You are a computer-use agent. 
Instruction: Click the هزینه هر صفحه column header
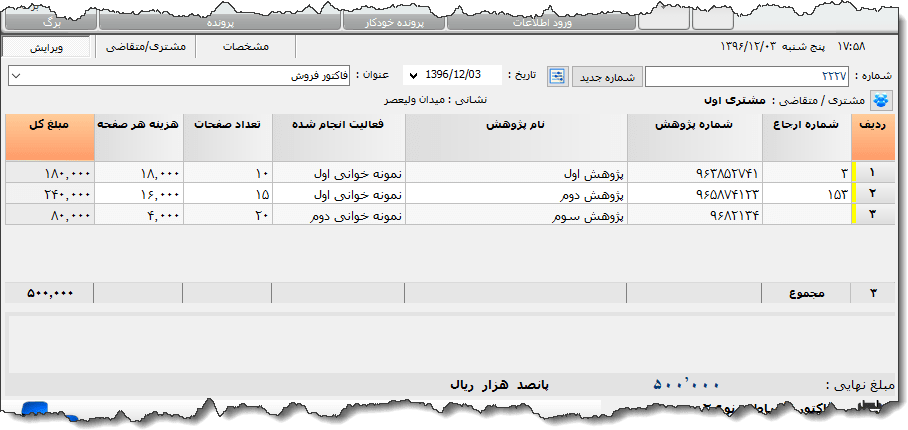[138, 137]
